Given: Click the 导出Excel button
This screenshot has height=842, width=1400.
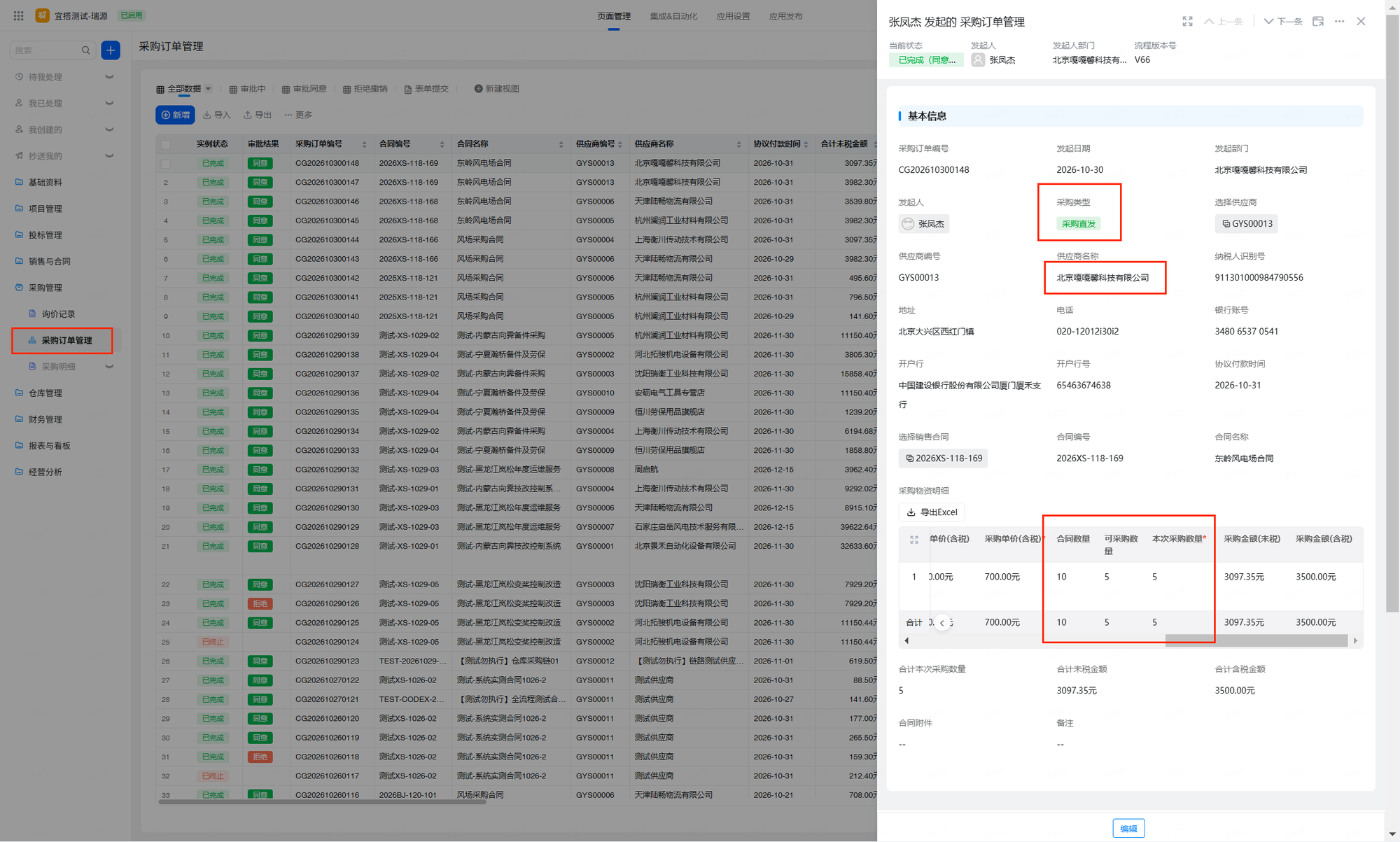Looking at the screenshot, I should coord(932,512).
